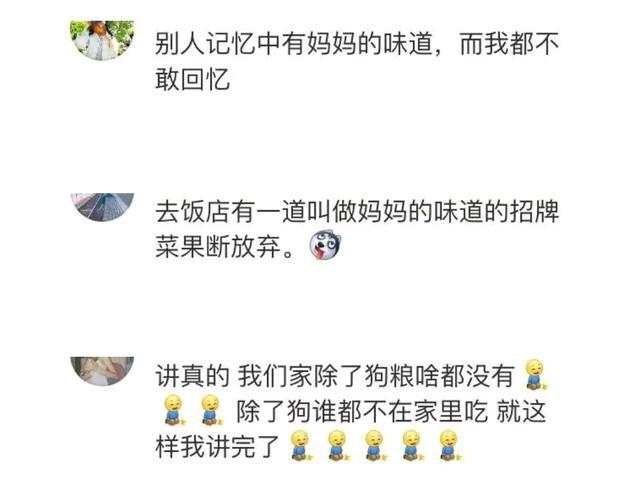Image resolution: width=640 pixels, height=483 pixels.
Task: Click the husky dog emoji after 菜果断放弃
Action: click(x=325, y=245)
